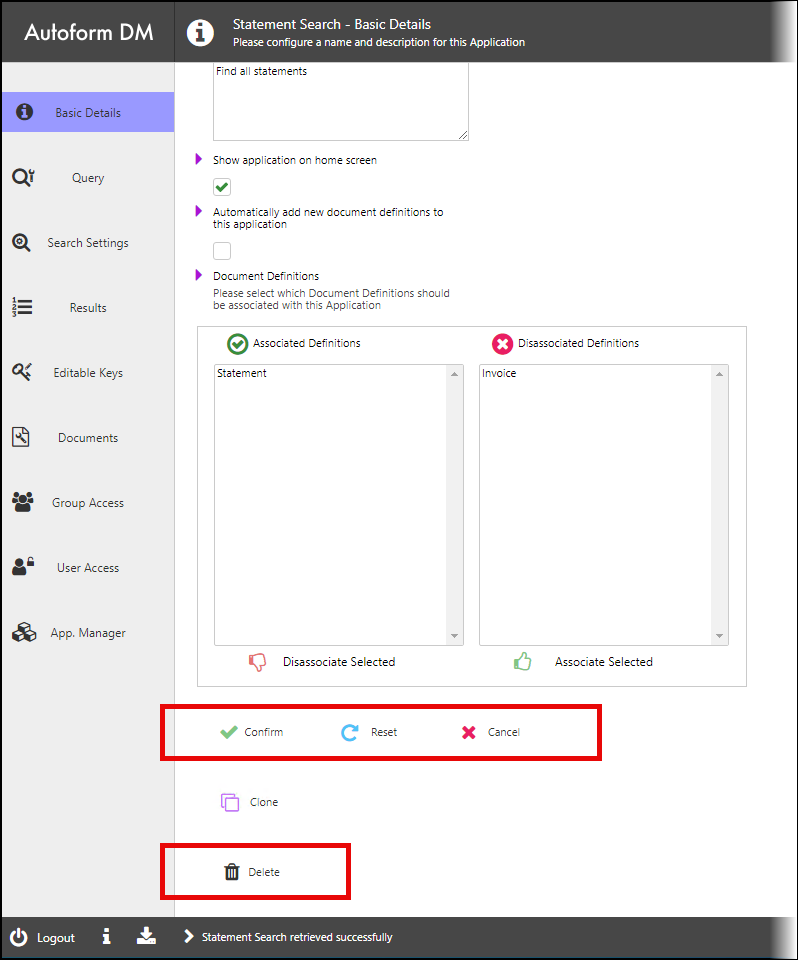Expand the Show application on home screen arrow
The height and width of the screenshot is (960, 798).
198,159
